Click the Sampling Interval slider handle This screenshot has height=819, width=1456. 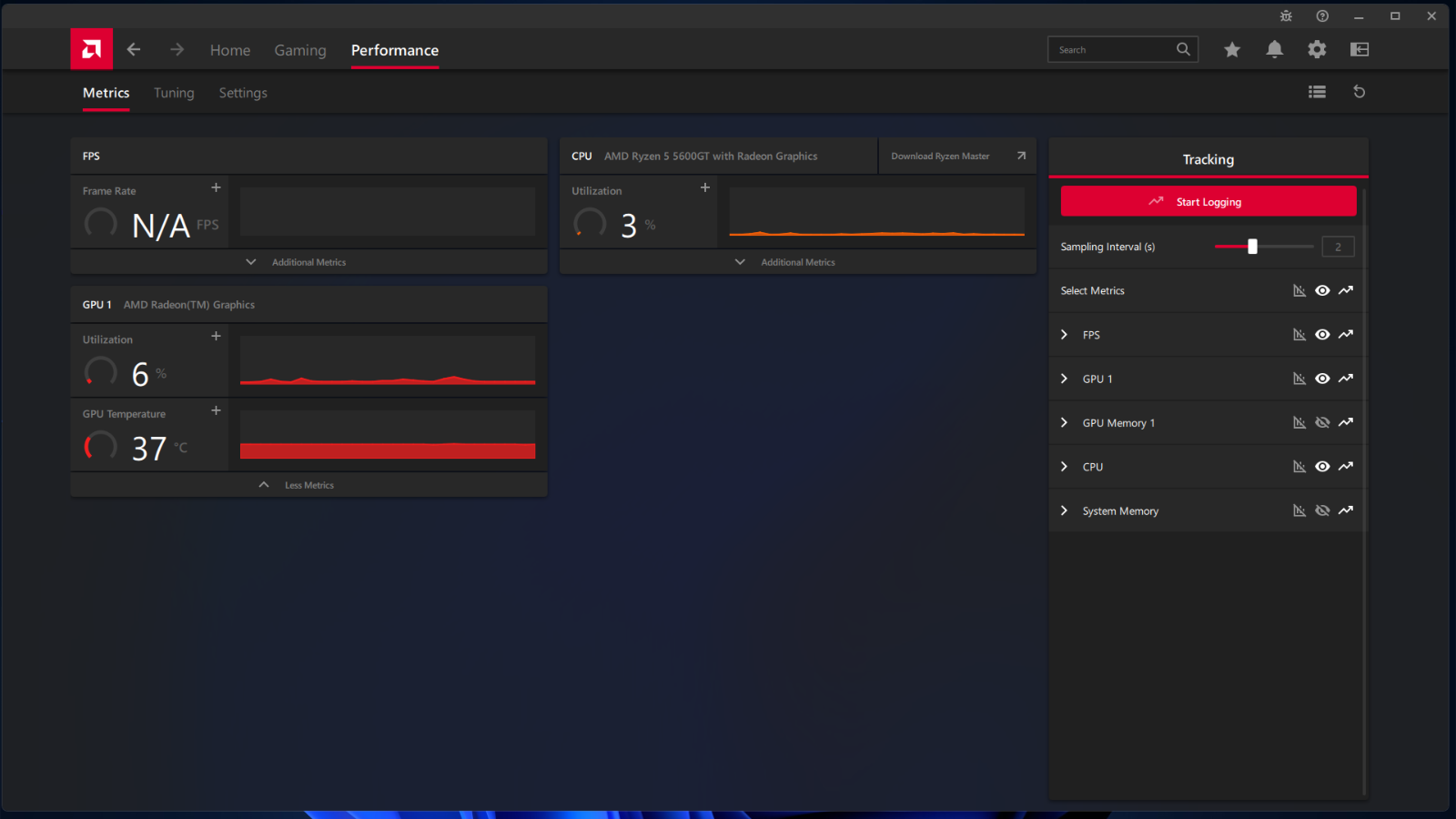(1252, 247)
